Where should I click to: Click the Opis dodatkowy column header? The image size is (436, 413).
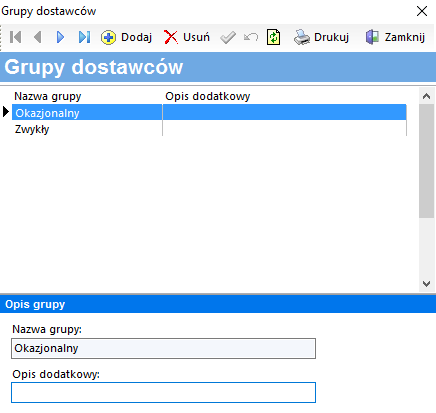pos(208,96)
